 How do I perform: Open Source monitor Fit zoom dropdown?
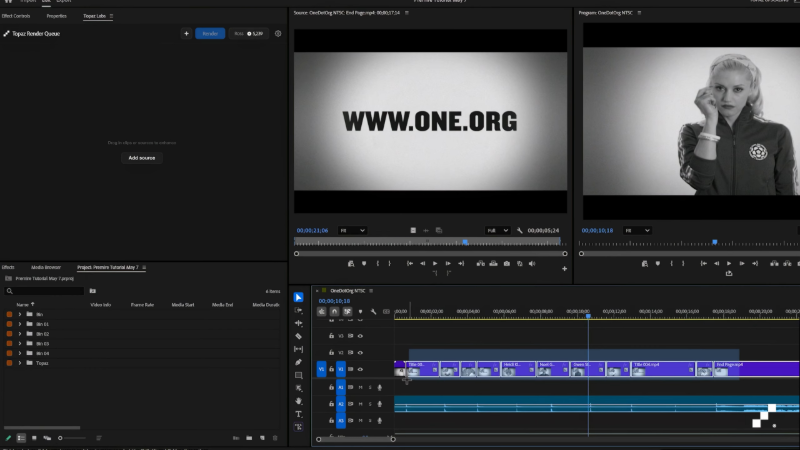point(352,231)
